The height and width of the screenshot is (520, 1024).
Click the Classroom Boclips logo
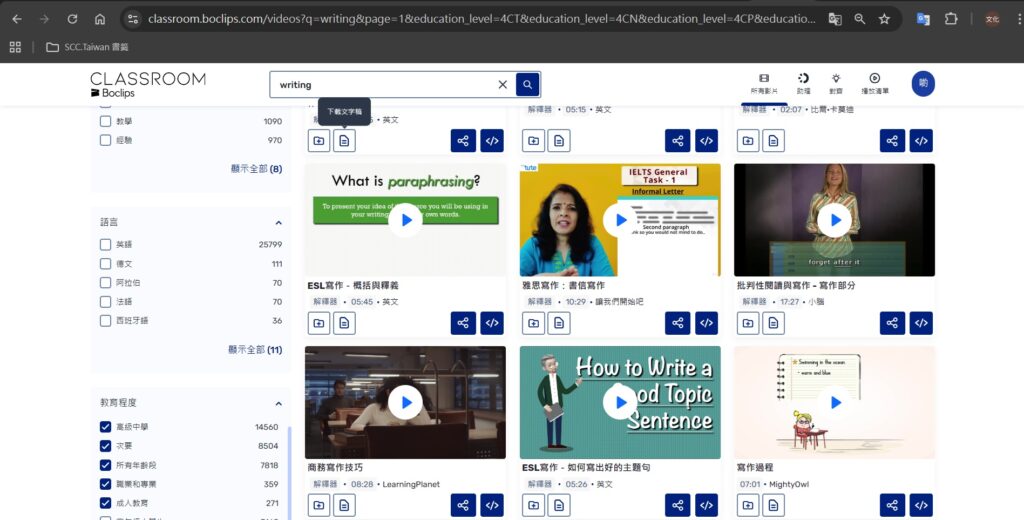click(147, 84)
